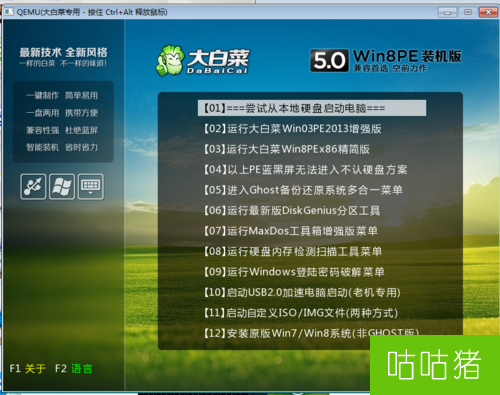Open 【07】 MaxDos toolbox menu

(x=291, y=231)
